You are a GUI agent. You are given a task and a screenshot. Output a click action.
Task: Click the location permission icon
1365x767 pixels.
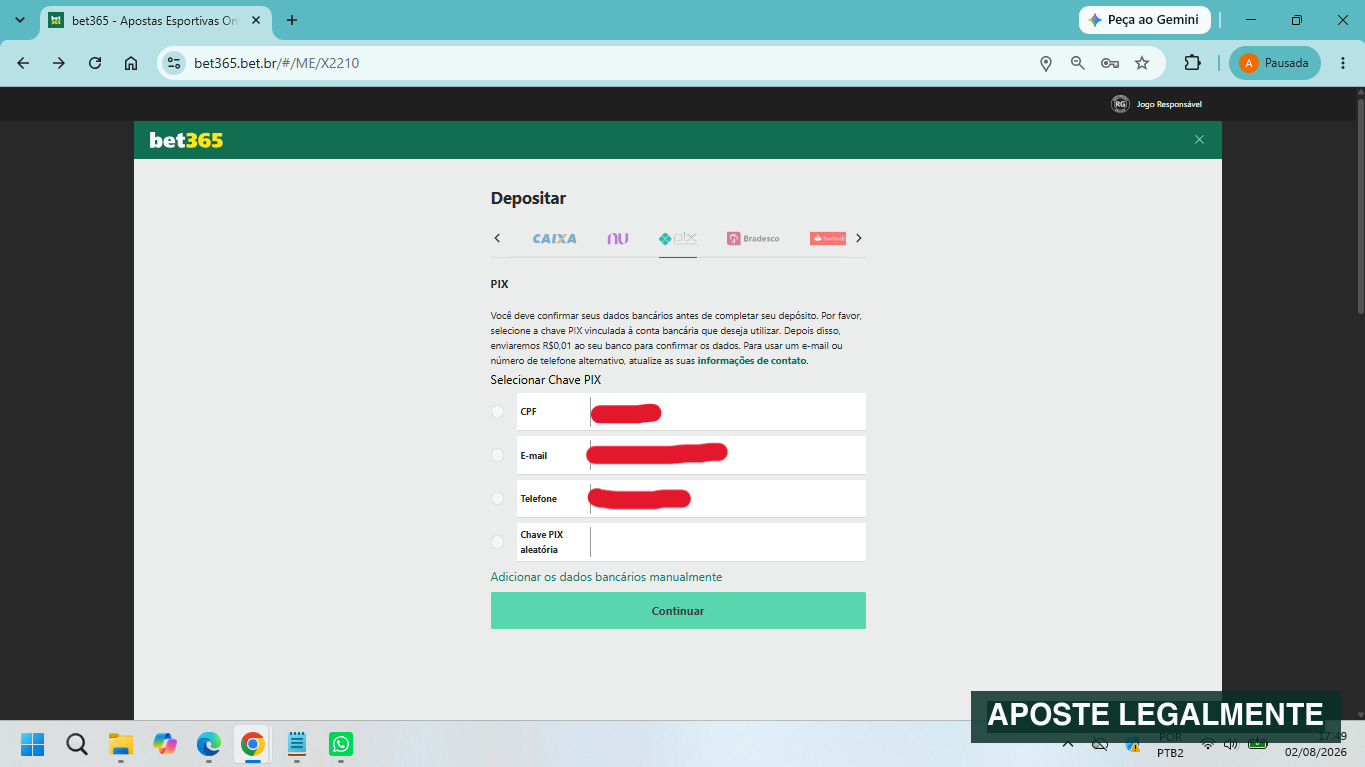pos(1046,63)
